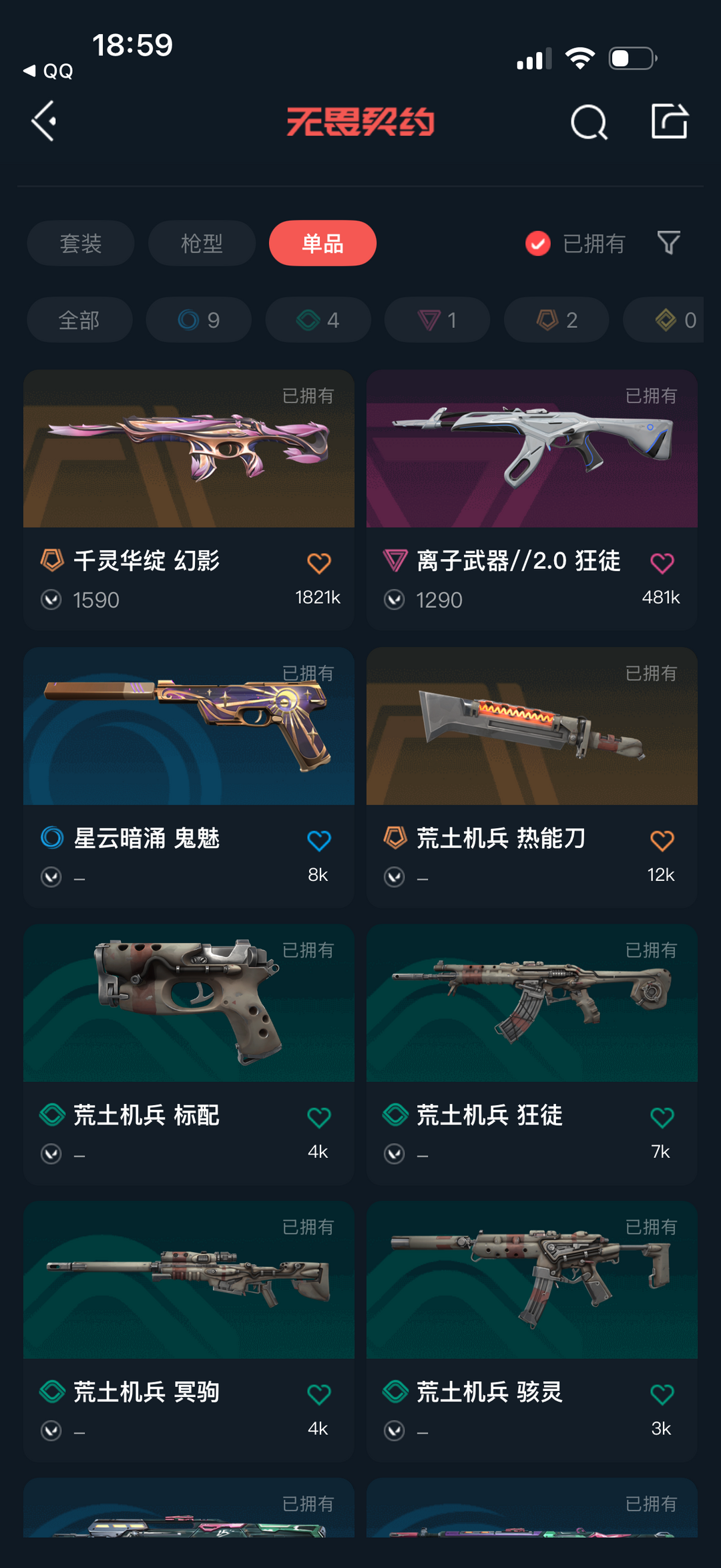Favorite 离子武器//2.0 狂徒 with heart icon
This screenshot has height=1568, width=721.
coord(662,563)
